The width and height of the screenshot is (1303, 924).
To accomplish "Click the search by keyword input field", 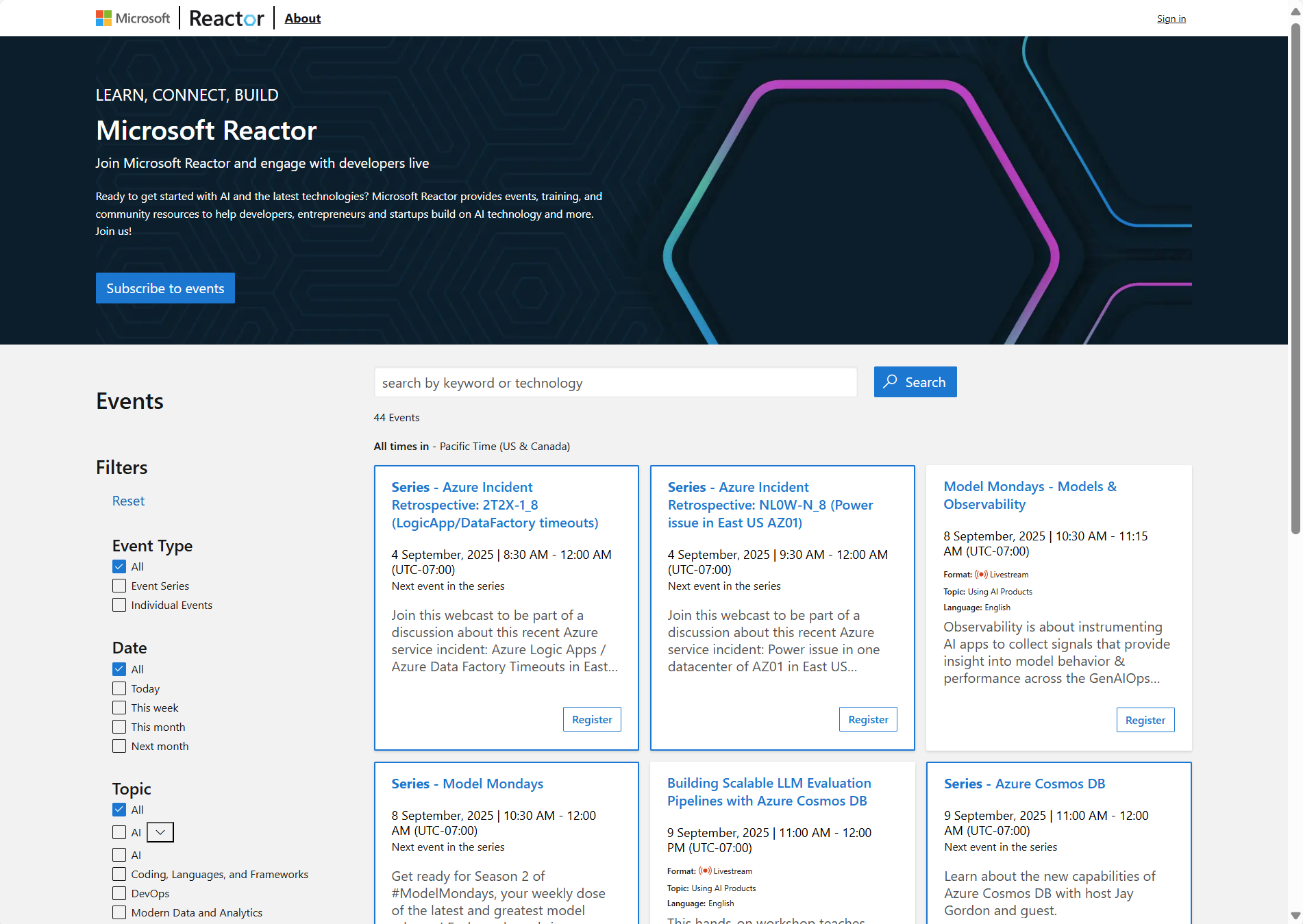I will 615,383.
